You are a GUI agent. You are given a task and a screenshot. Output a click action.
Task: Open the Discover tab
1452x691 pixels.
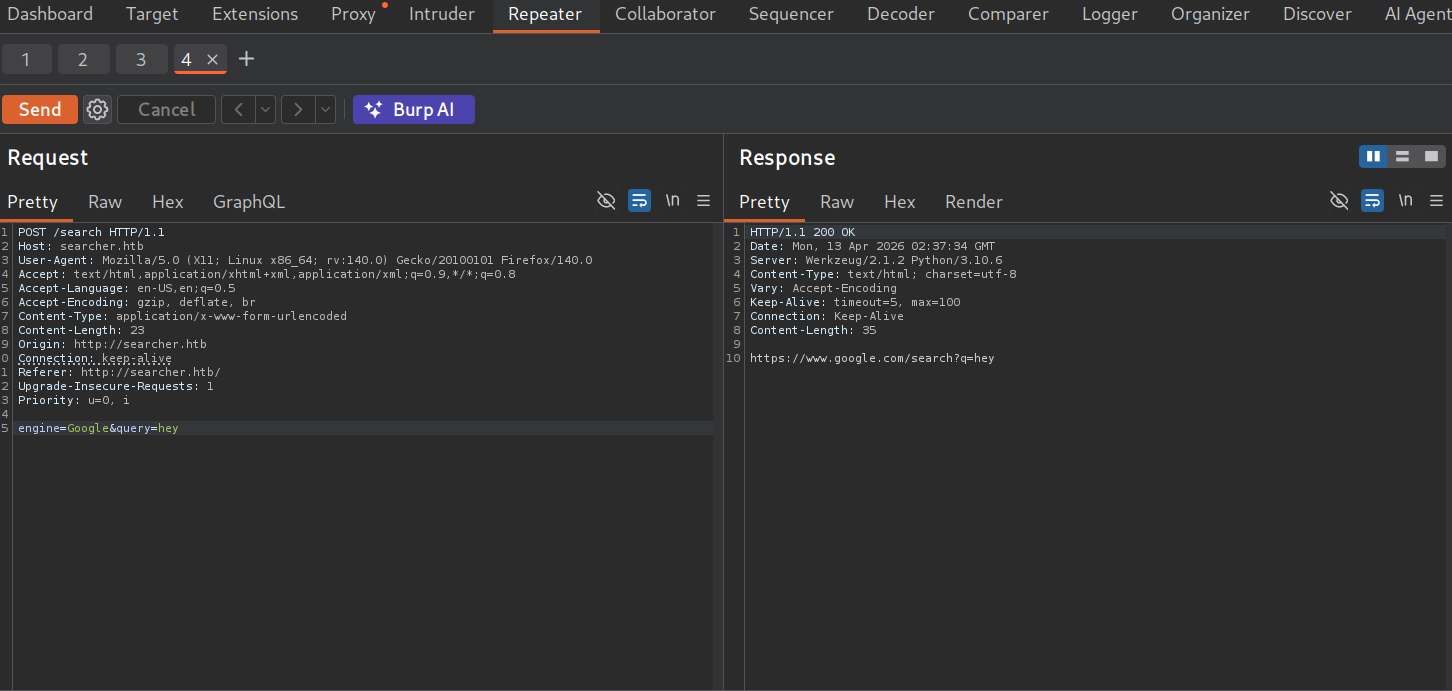[x=1317, y=14]
